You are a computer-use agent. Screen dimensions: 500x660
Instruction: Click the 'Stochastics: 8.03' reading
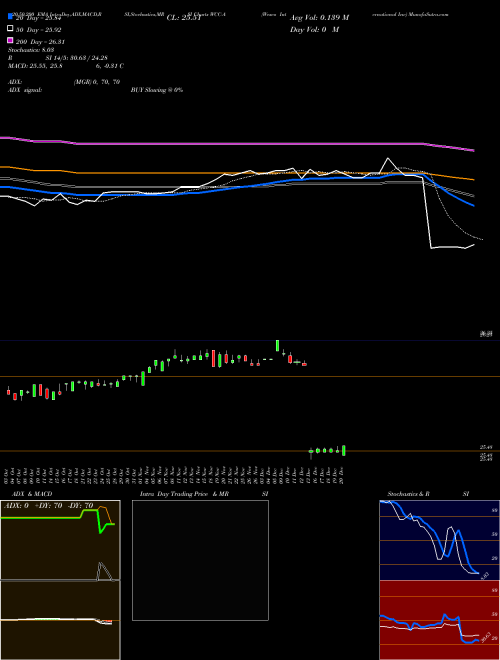(31, 50)
